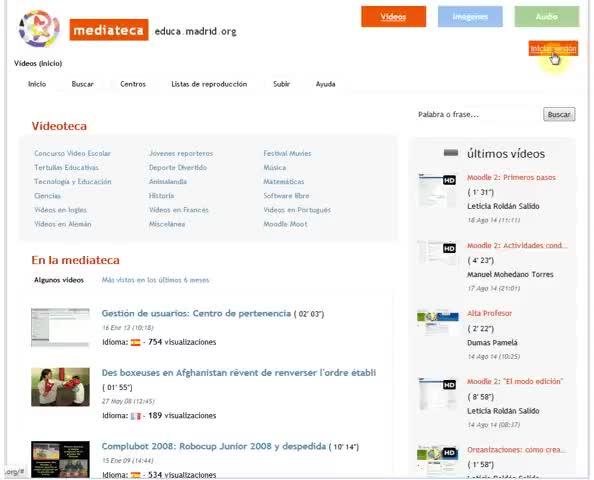Open the Imágenes section button
Viewport: 594px width, 480px height.
(470, 17)
